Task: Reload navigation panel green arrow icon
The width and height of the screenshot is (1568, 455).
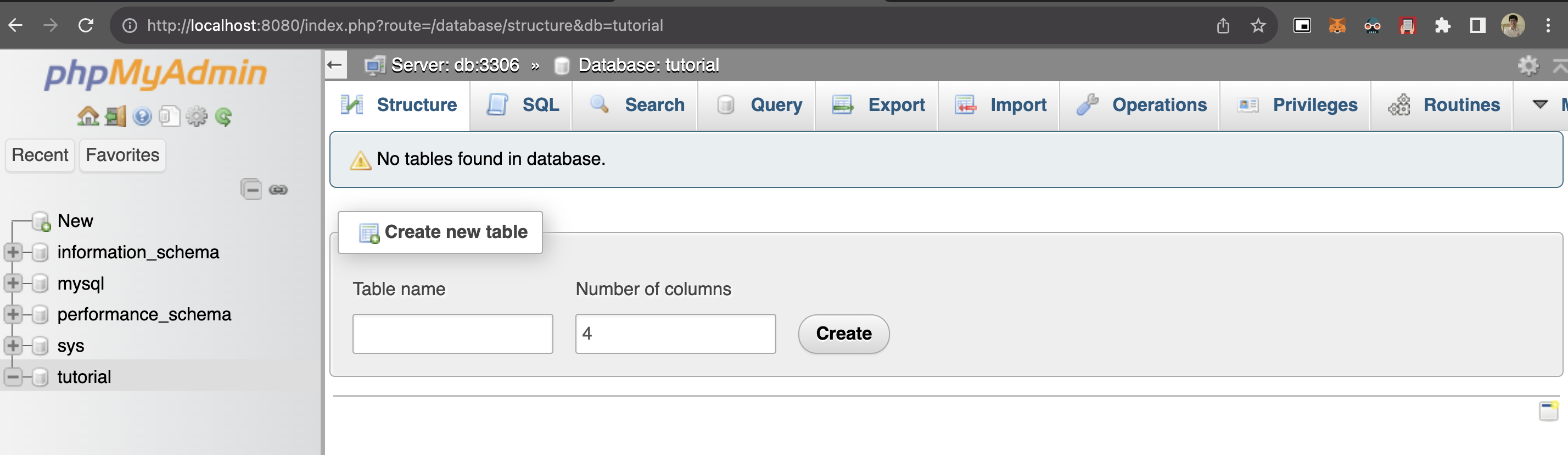Action: pos(223,116)
